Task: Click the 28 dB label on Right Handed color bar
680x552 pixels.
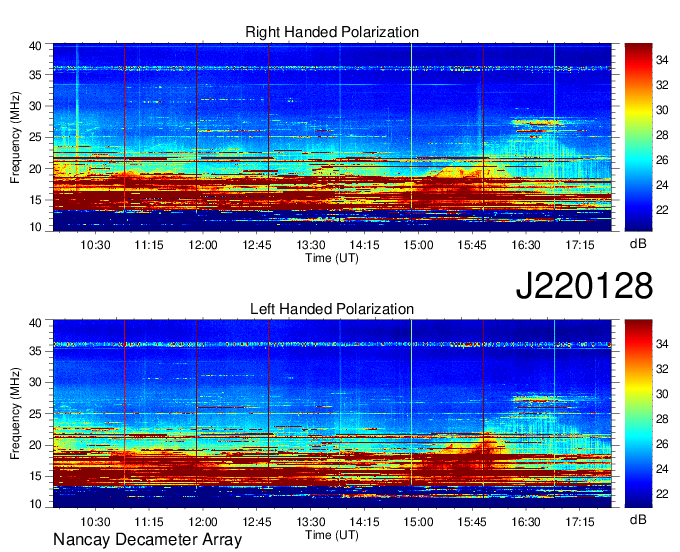Action: coord(662,135)
